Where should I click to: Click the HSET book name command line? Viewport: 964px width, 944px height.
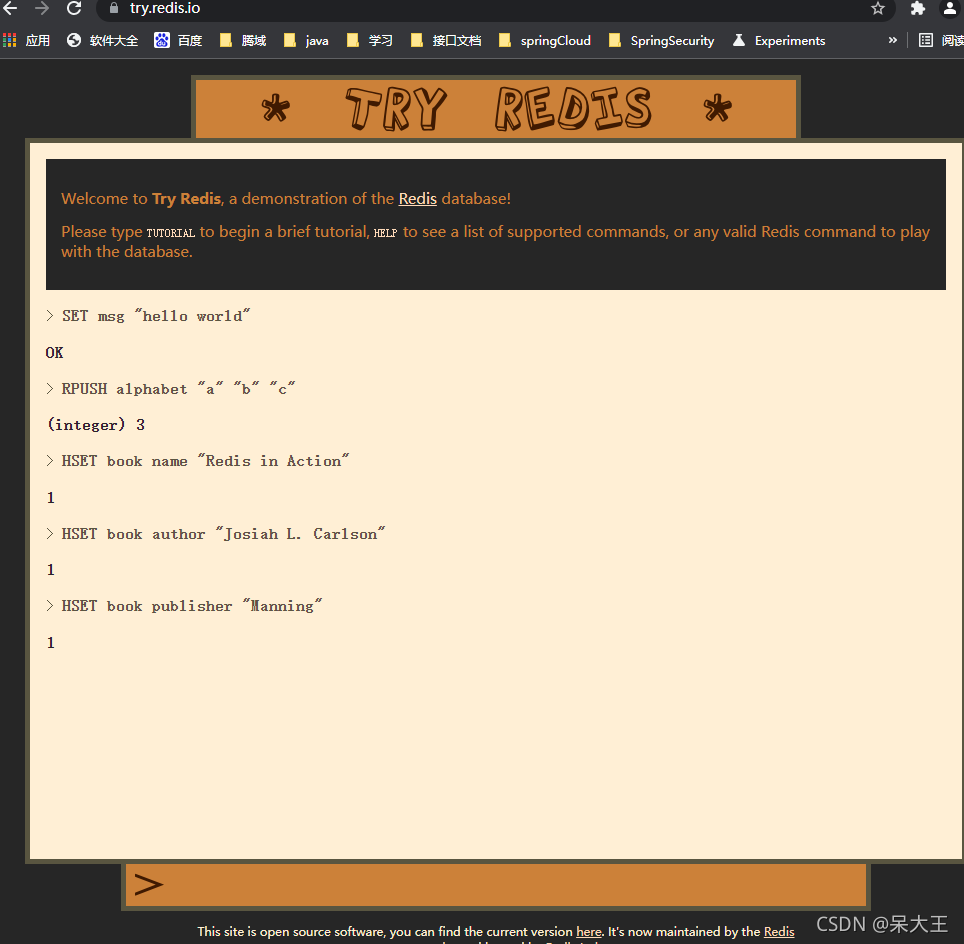[x=197, y=461]
